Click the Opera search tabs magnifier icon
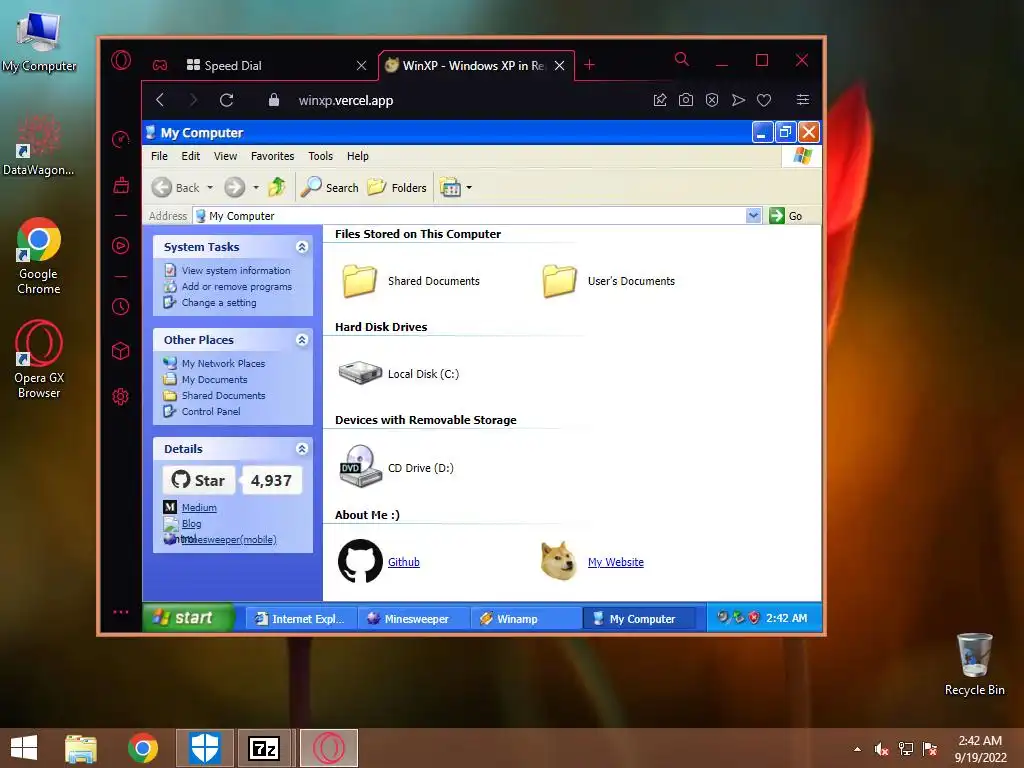Viewport: 1024px width, 768px height. [x=682, y=59]
